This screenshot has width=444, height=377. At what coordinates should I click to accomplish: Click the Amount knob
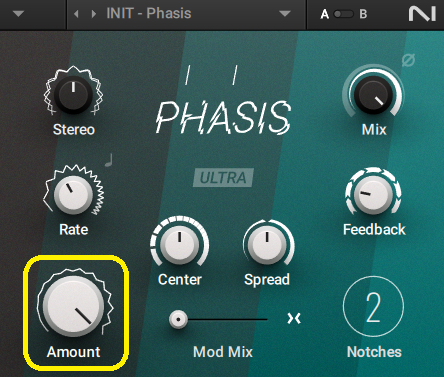[x=73, y=306]
